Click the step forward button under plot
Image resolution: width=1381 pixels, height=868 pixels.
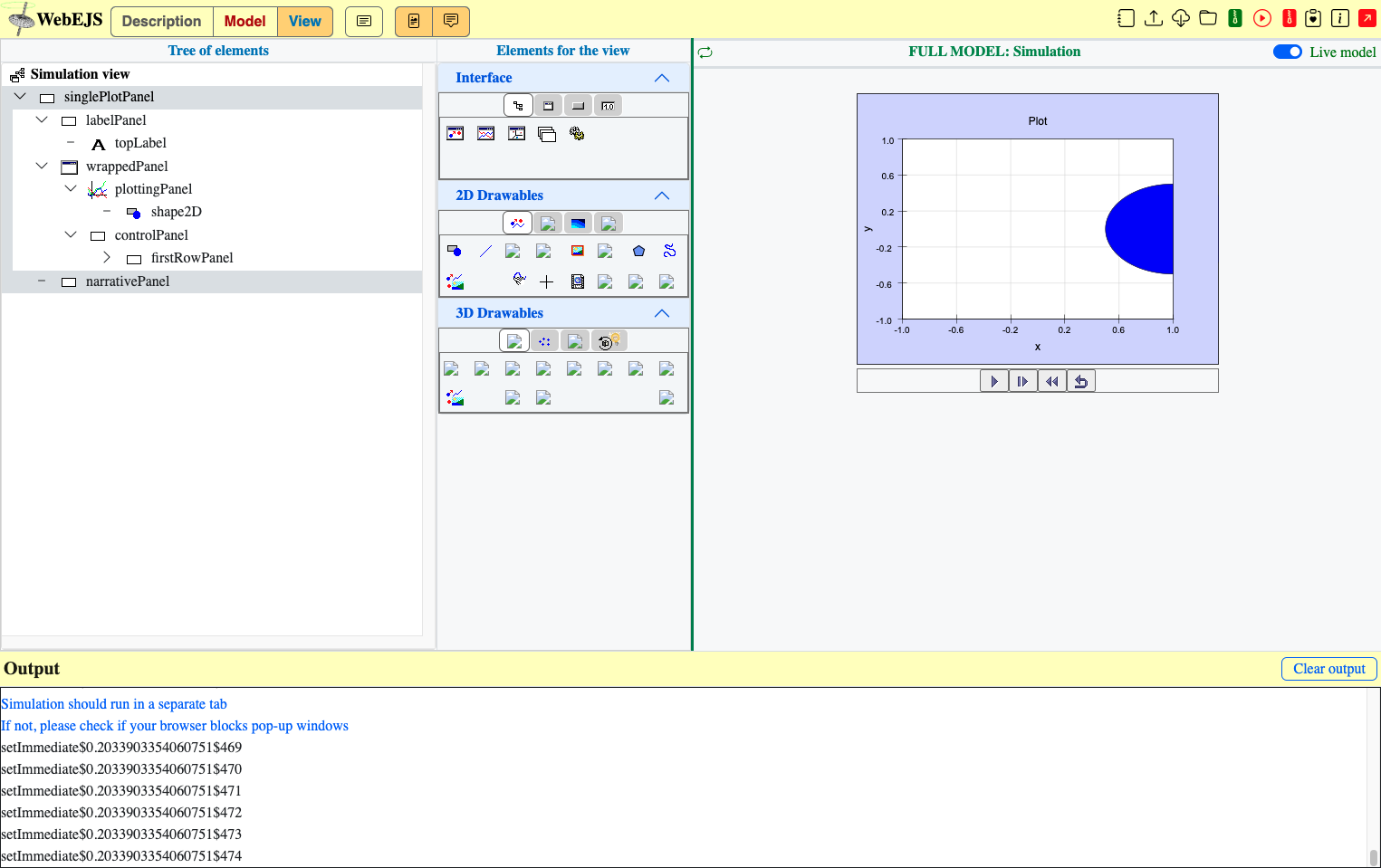[x=1023, y=381]
